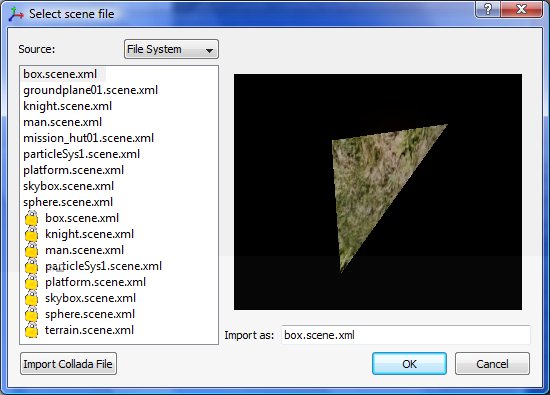Select the locked skybox.scene.xml file name
This screenshot has height=395, width=550.
click(x=90, y=298)
